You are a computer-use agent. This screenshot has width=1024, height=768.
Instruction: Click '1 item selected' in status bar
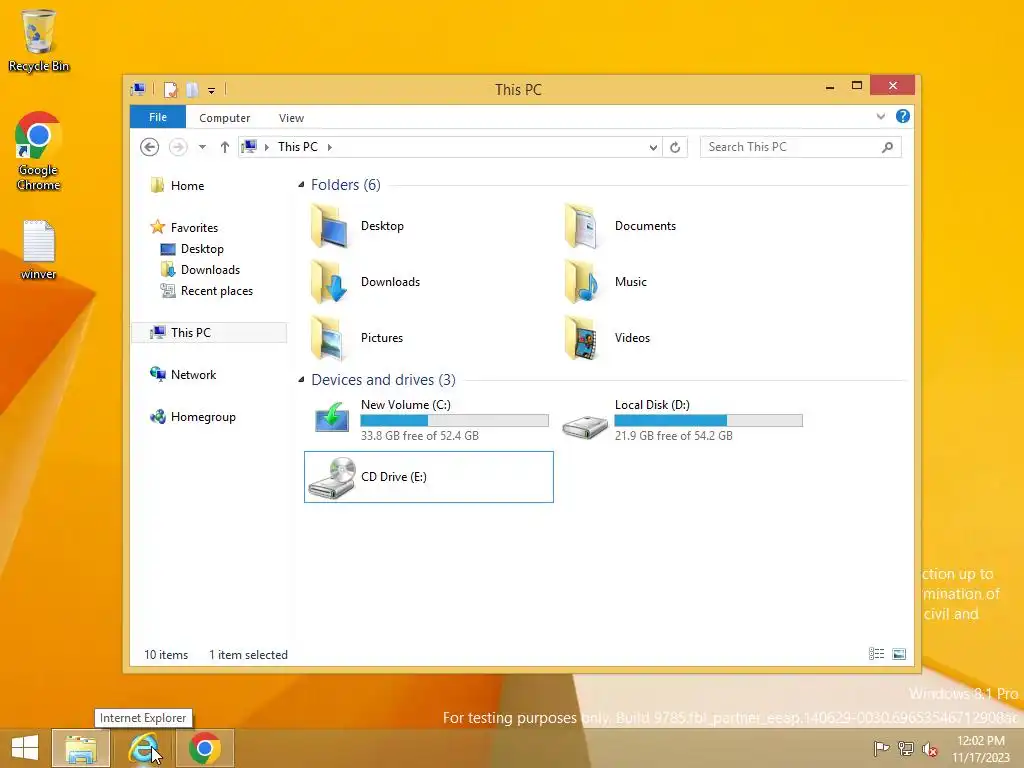pyautogui.click(x=248, y=654)
